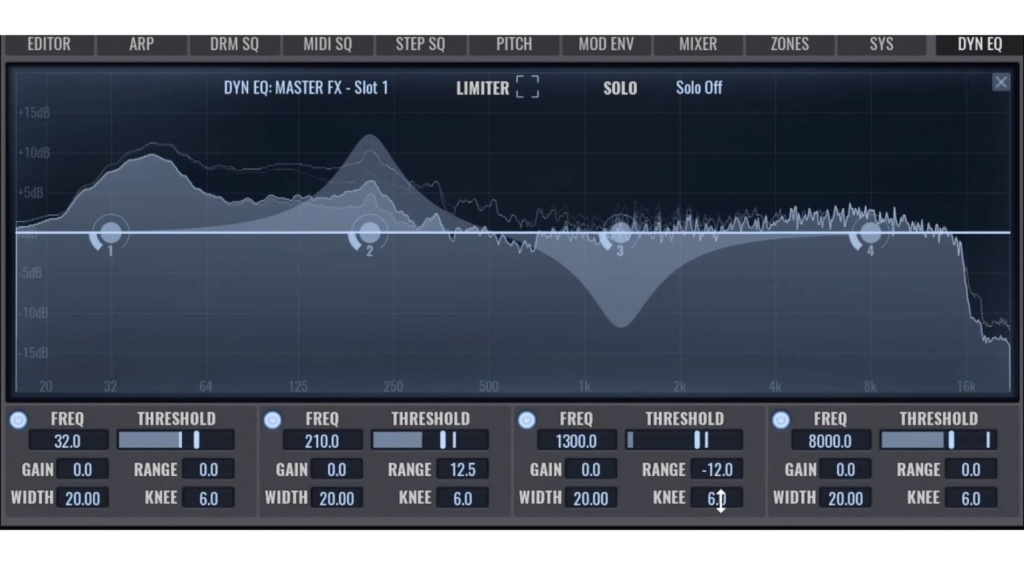Click band 4 threshold slider
1024x565 pixels.
coord(938,440)
